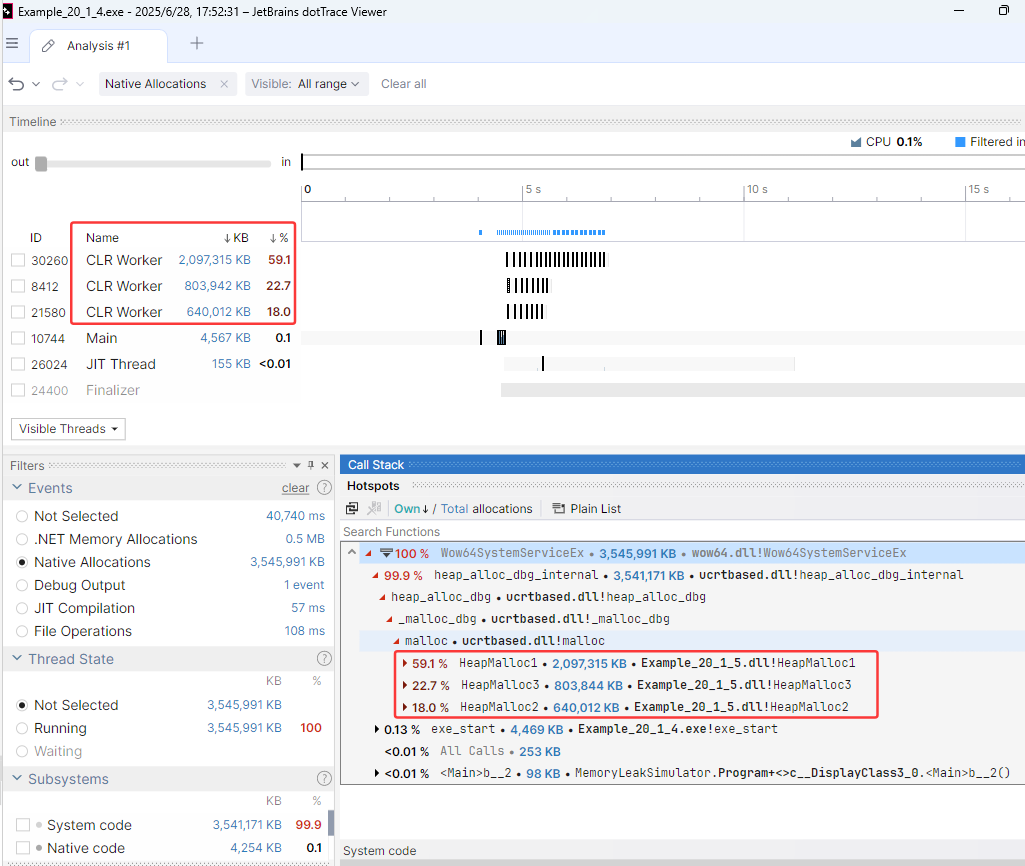This screenshot has height=866, width=1025.
Task: Pin the Filters panel
Action: (x=311, y=465)
